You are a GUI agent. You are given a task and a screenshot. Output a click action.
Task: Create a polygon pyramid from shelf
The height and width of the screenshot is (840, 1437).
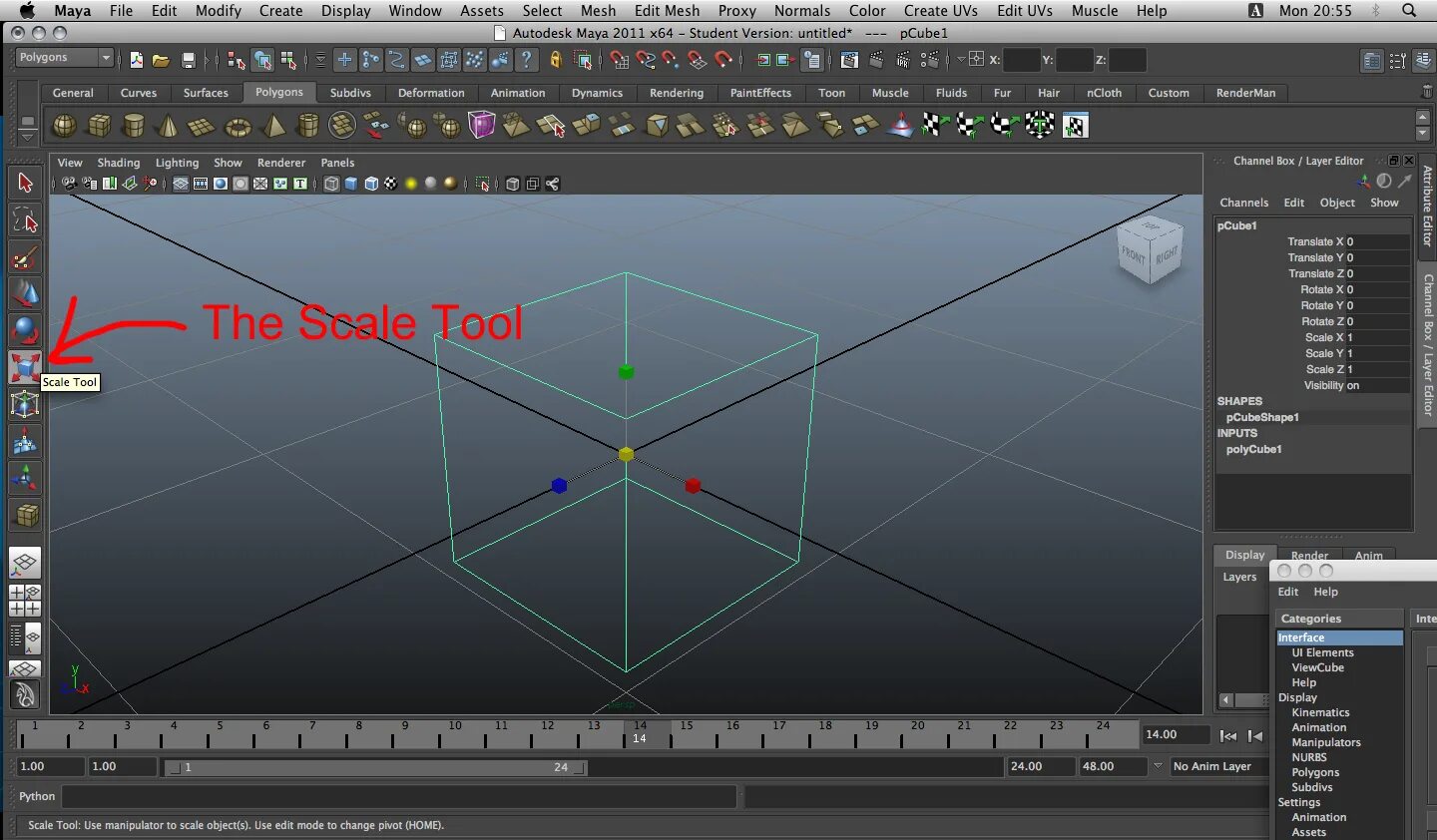272,126
